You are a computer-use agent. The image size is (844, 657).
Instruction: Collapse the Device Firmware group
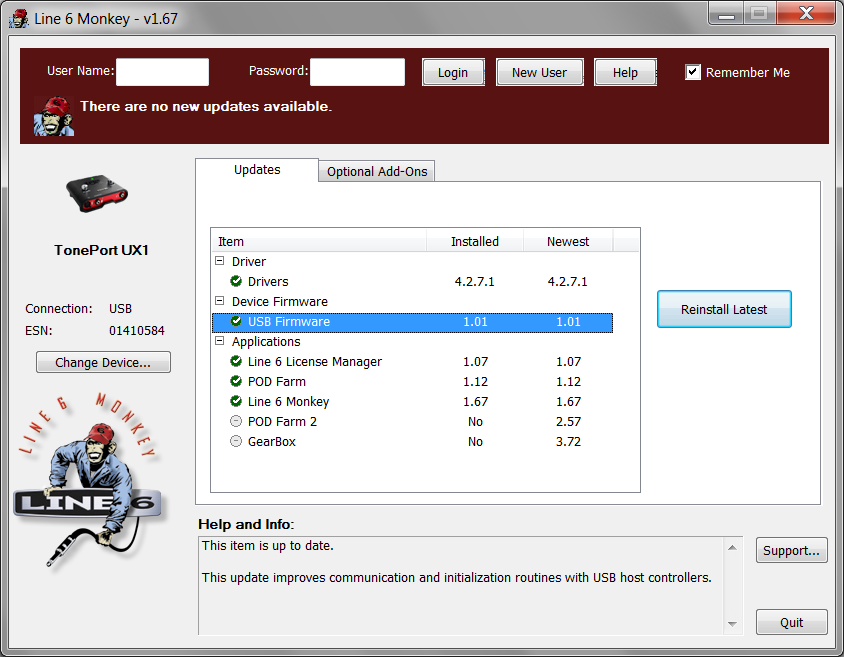point(220,301)
